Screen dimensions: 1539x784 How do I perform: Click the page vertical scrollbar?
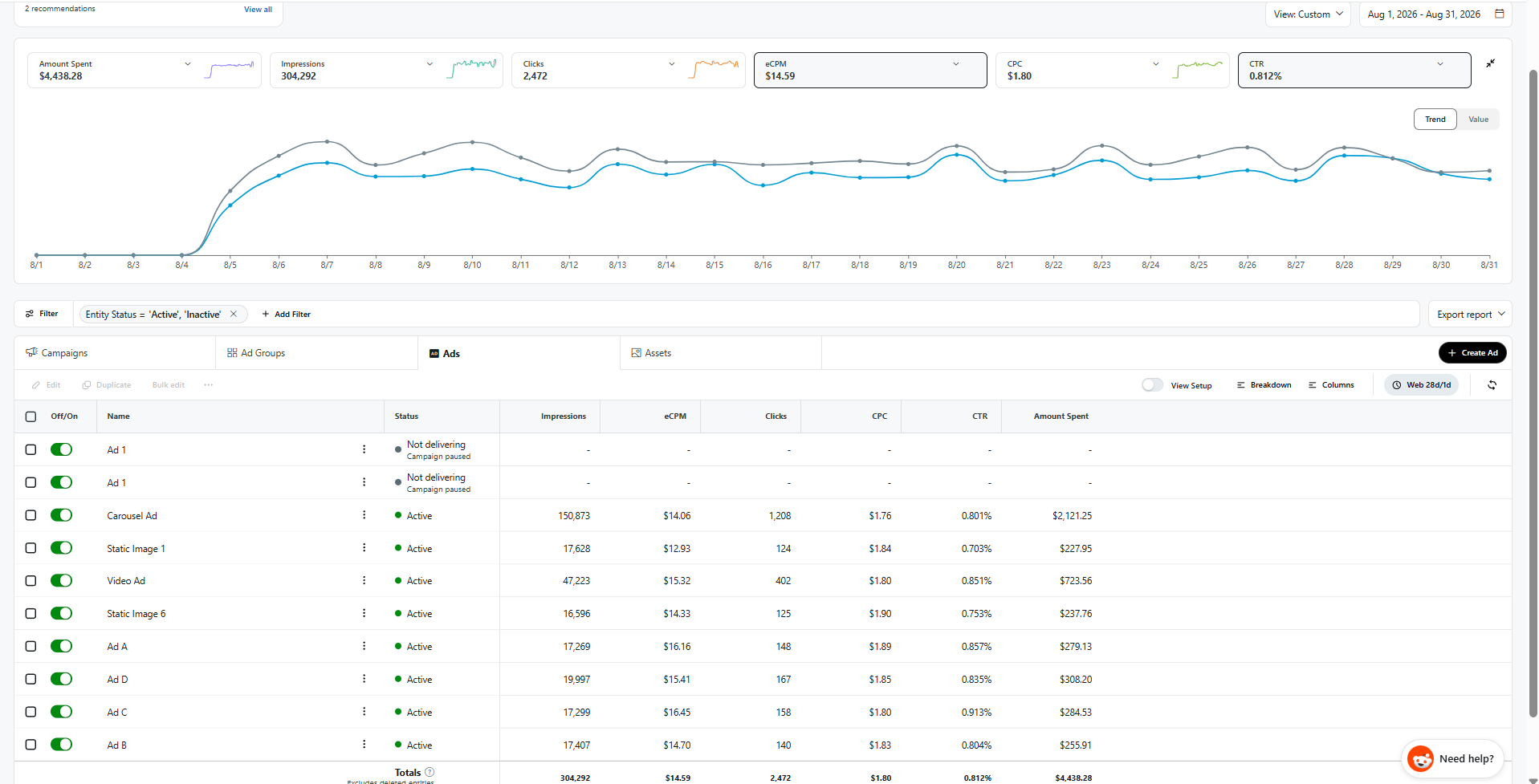(x=1533, y=393)
